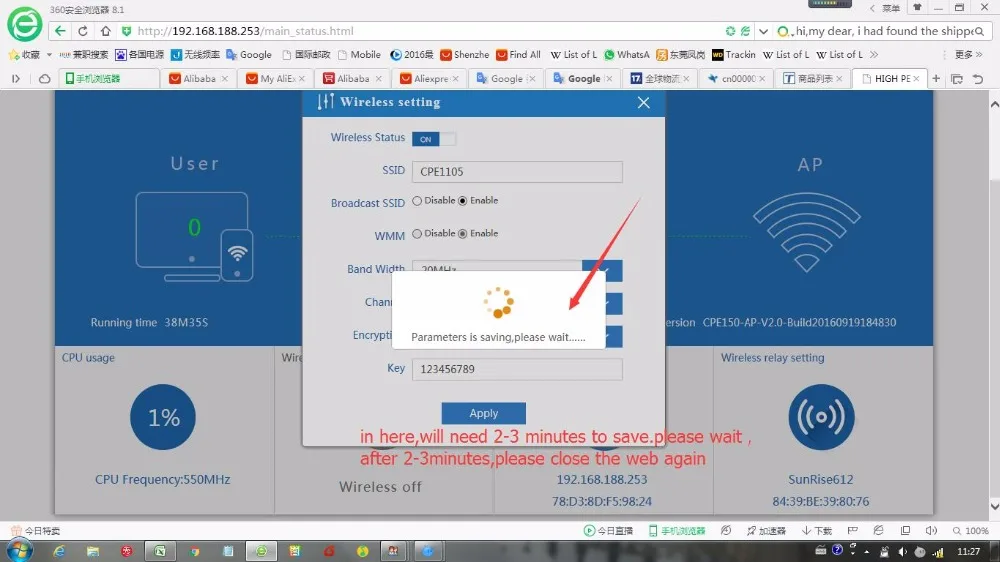
Task: Switch to the My AliExpress tab
Action: click(276, 78)
